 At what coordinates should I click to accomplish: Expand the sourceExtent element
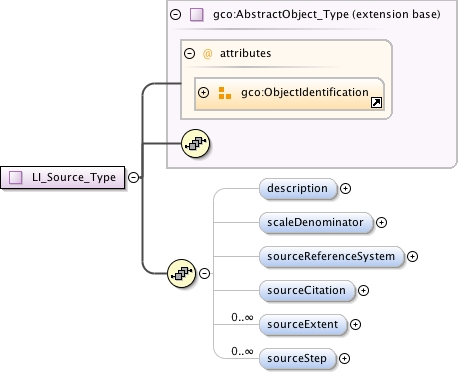click(355, 325)
